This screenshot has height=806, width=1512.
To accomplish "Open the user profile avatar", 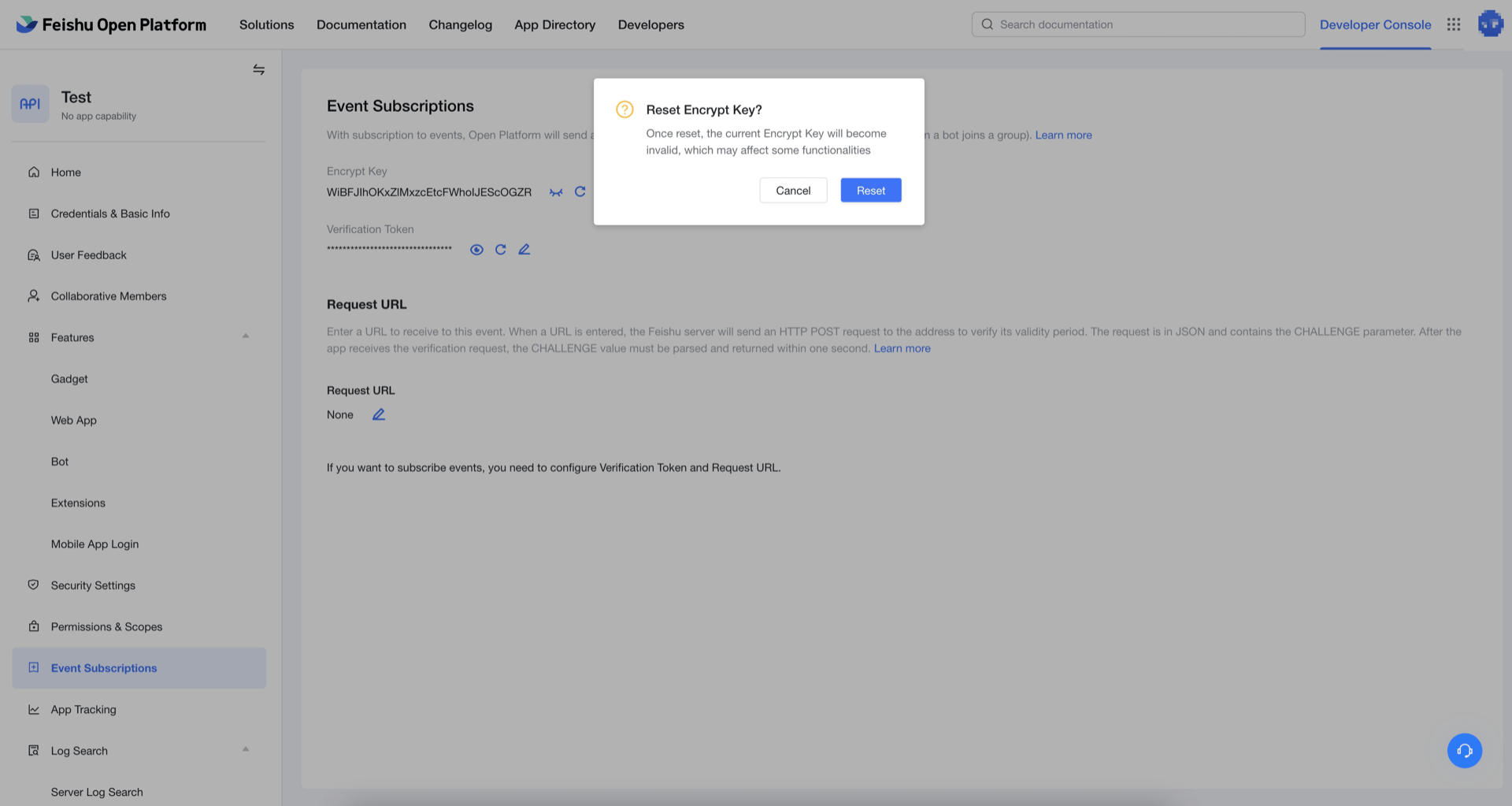I will (x=1490, y=24).
